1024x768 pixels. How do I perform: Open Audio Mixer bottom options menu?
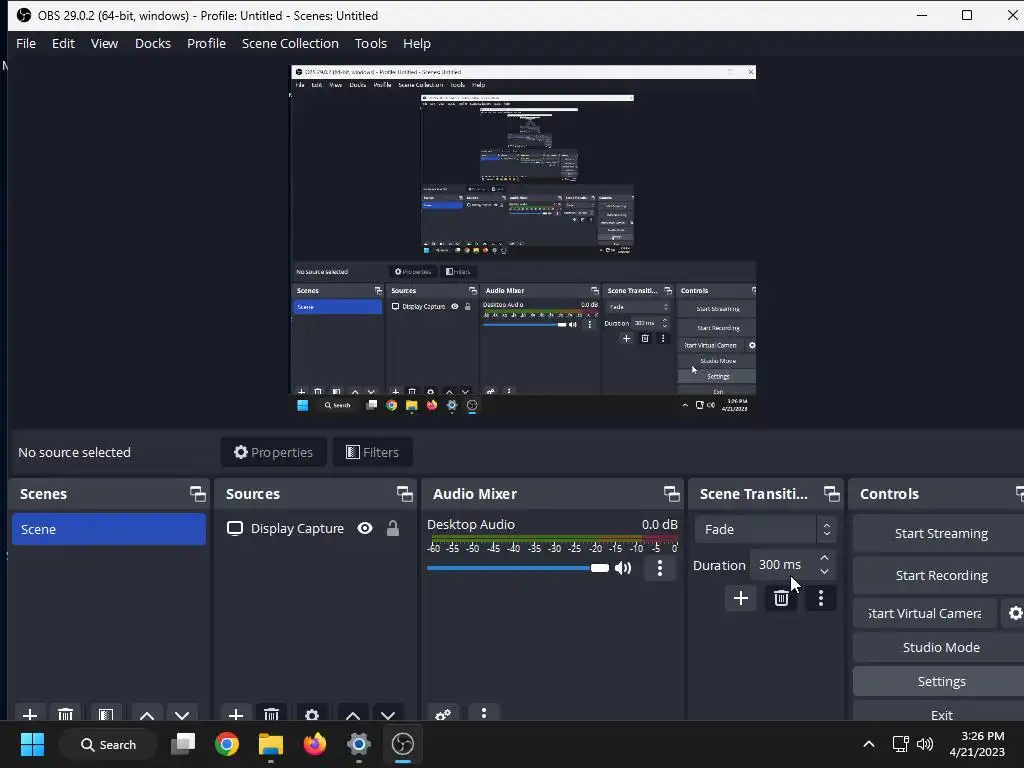[484, 714]
